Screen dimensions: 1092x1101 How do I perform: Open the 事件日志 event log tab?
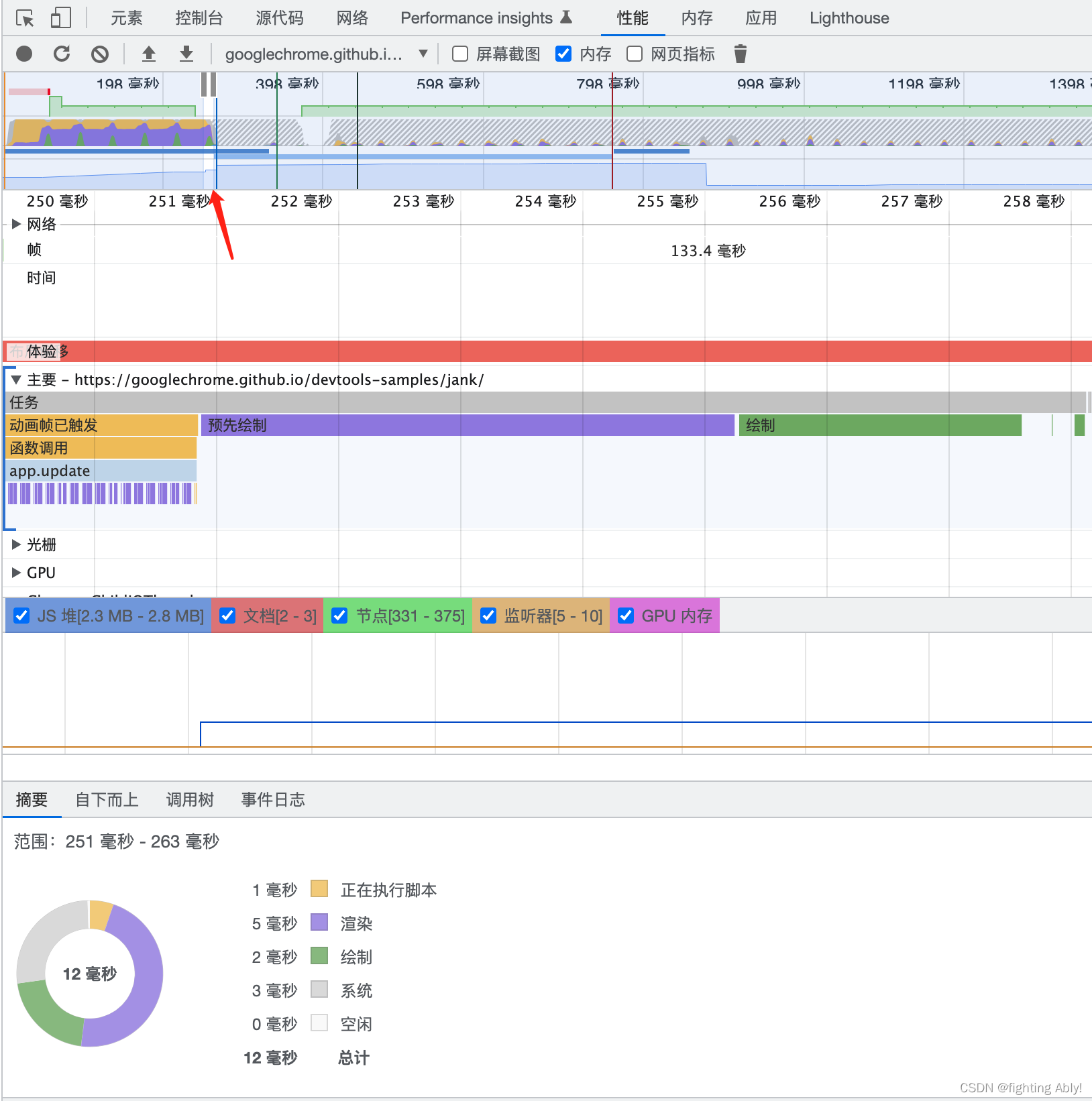(x=273, y=799)
